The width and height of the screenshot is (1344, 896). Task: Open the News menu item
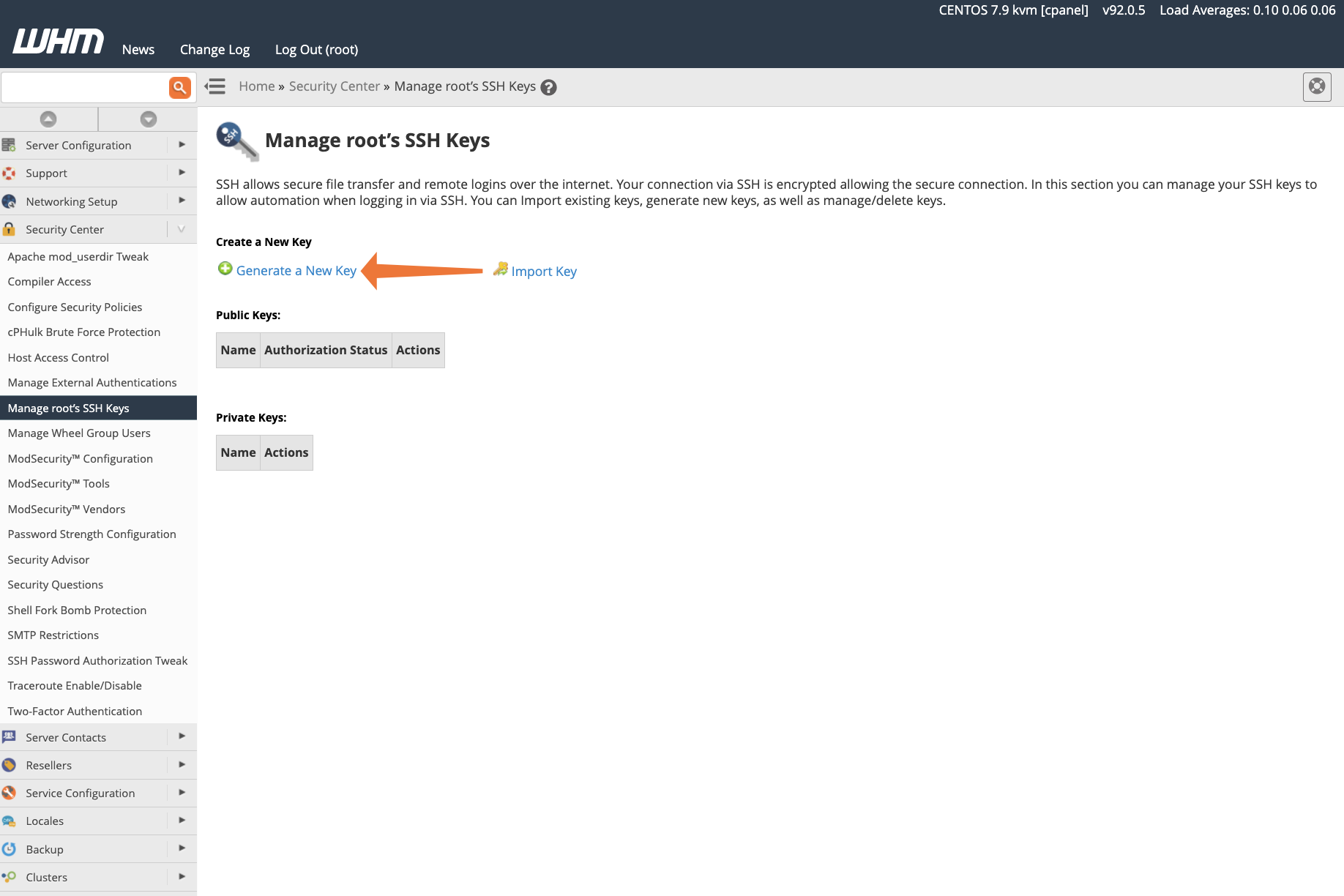pos(138,49)
